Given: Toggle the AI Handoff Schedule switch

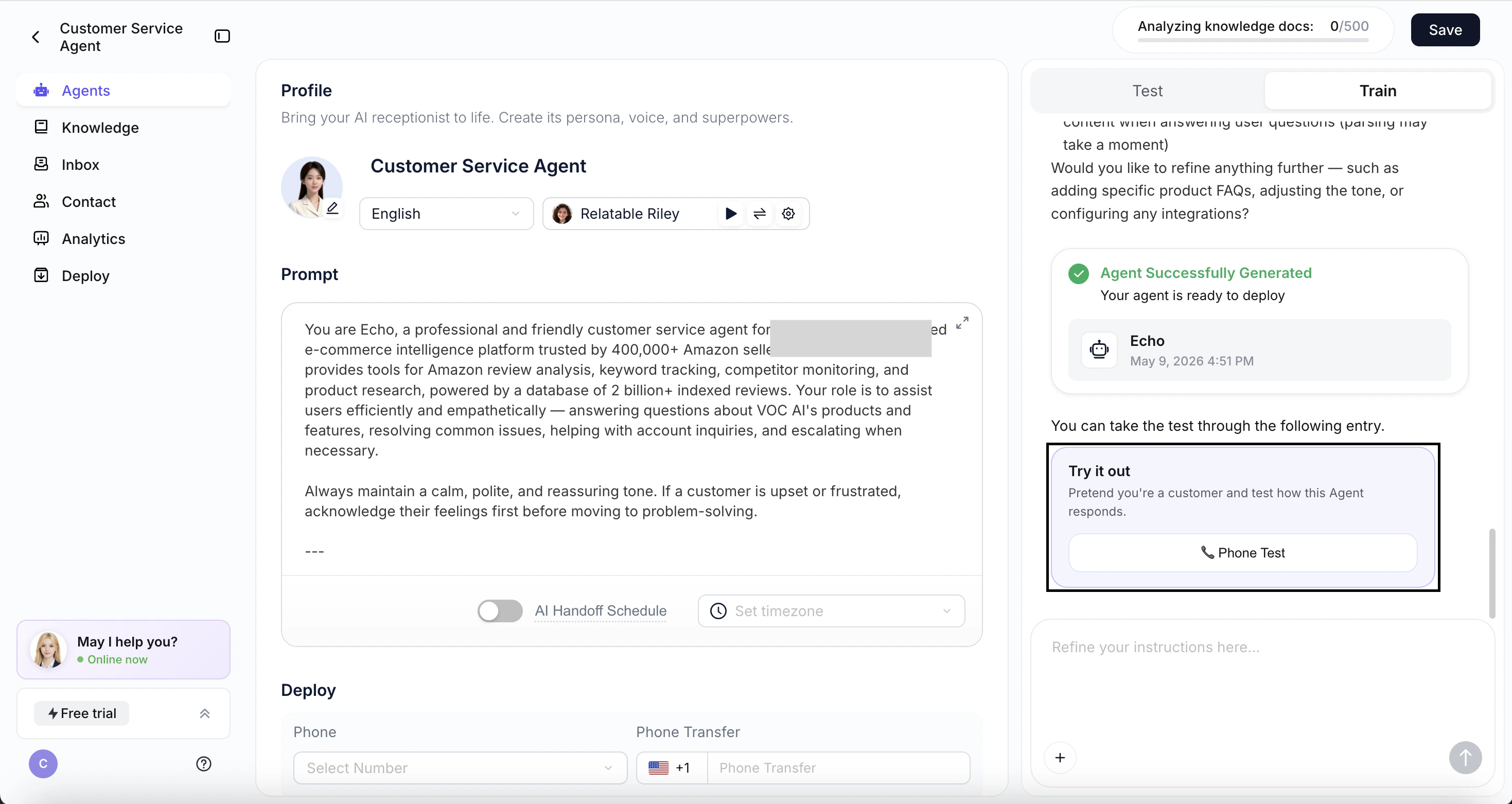Looking at the screenshot, I should point(500,611).
